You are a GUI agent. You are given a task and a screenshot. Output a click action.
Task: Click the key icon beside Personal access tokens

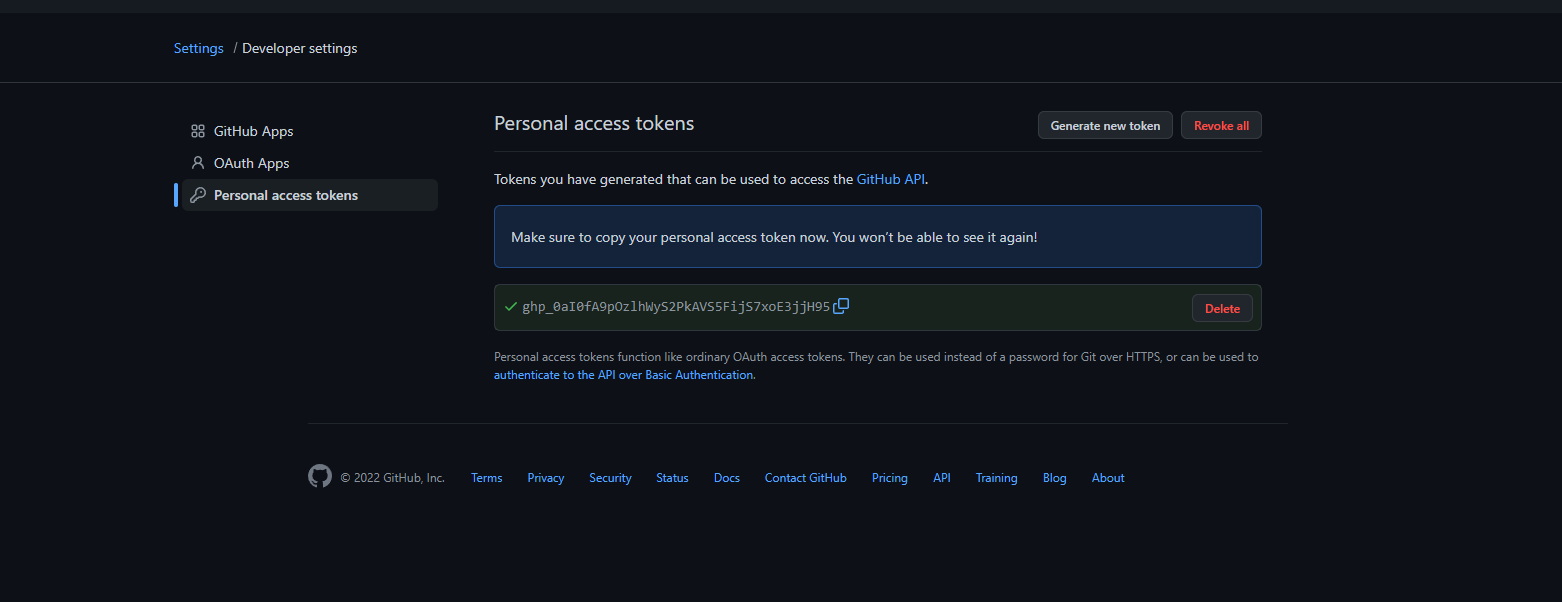coord(198,195)
